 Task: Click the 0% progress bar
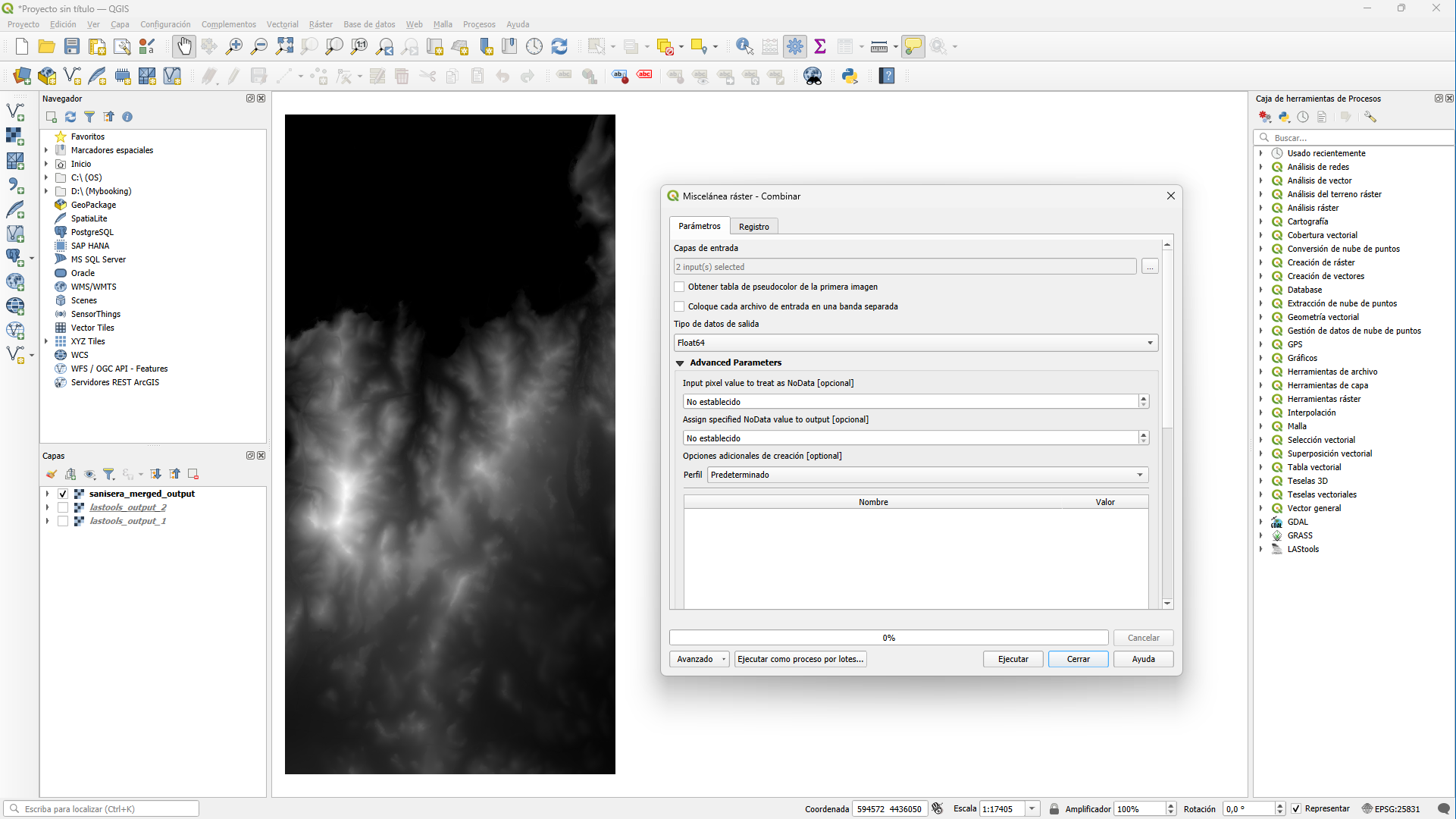pyautogui.click(x=888, y=638)
